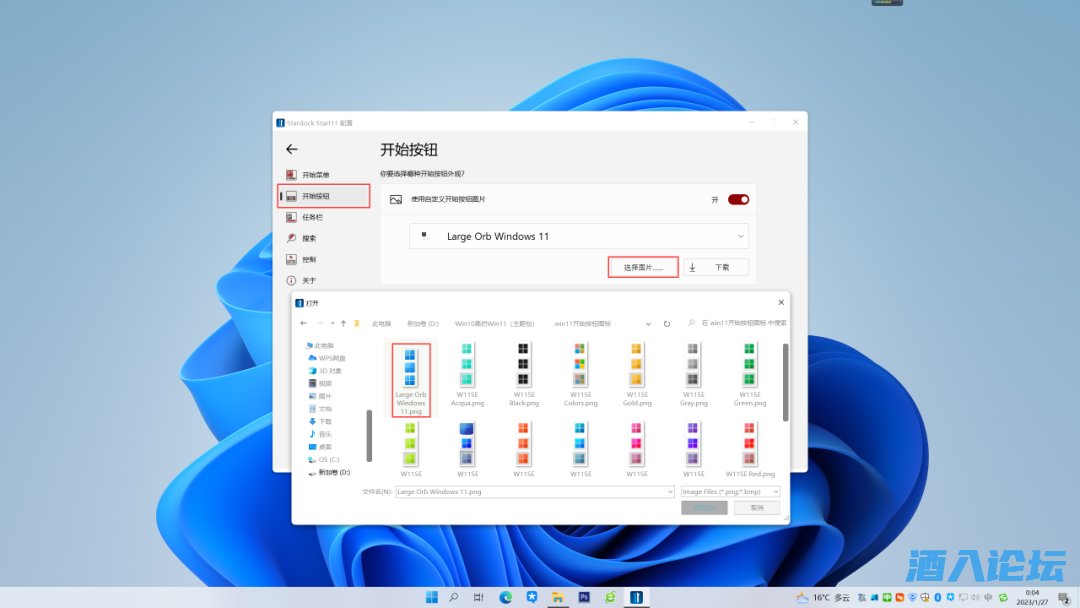Image resolution: width=1080 pixels, height=608 pixels.
Task: Click 新加卷 (D:) in the address breadcrumb
Action: point(422,324)
